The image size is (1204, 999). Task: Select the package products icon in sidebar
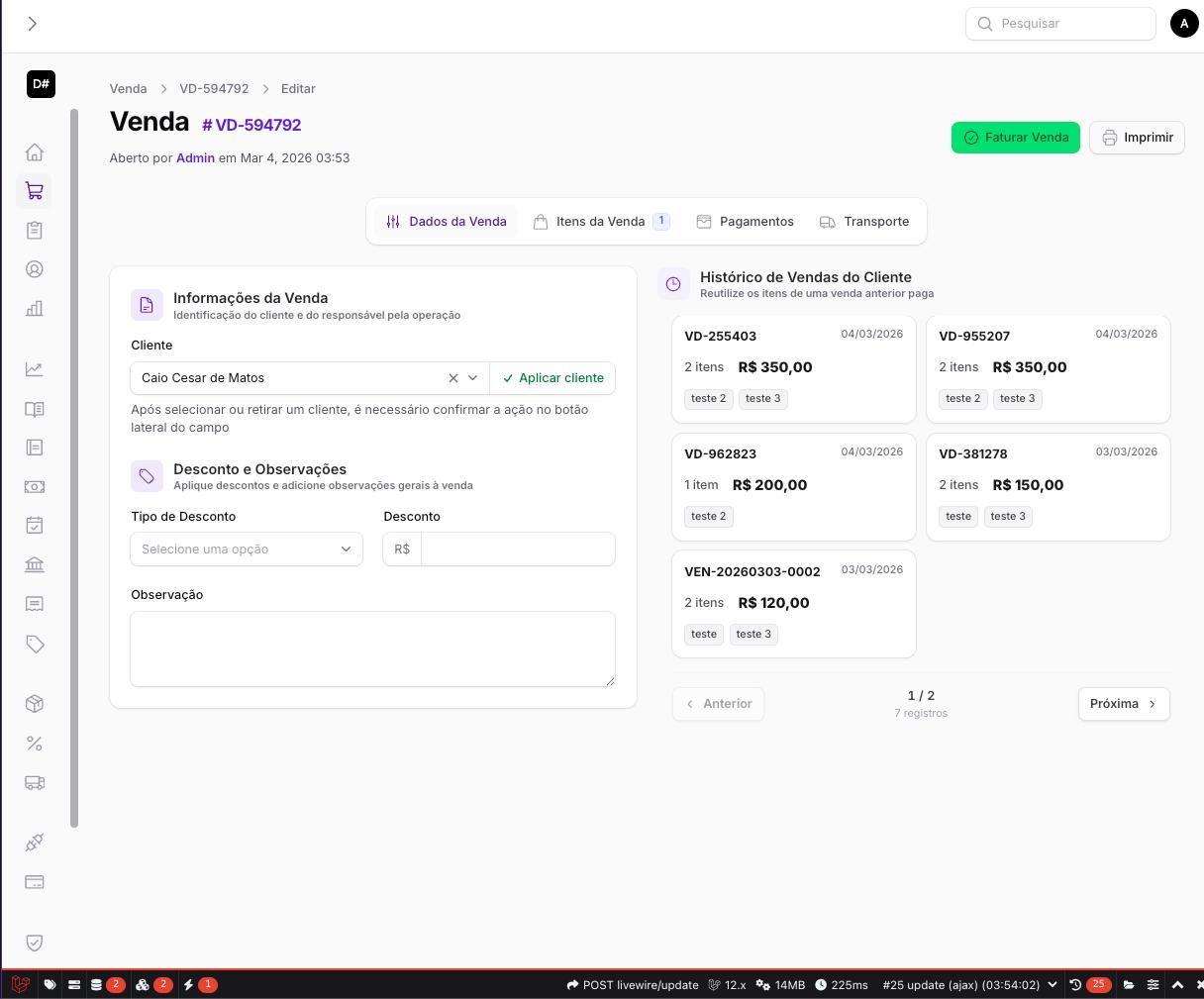coord(35,703)
